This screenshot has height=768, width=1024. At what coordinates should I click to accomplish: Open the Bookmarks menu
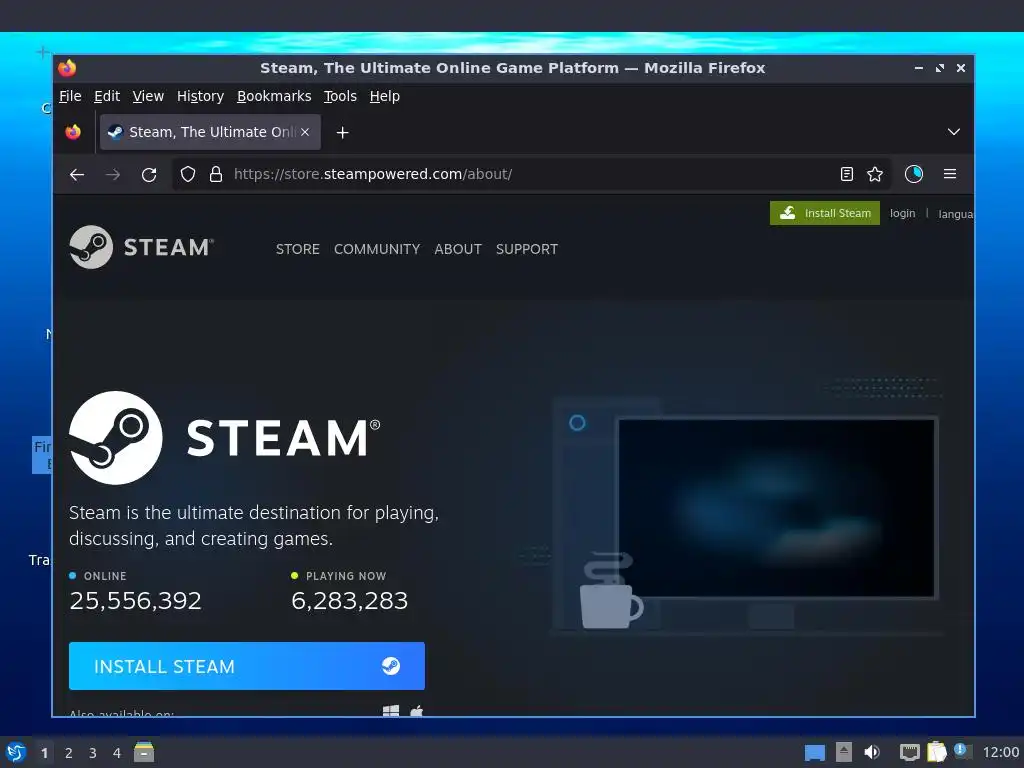[x=274, y=96]
